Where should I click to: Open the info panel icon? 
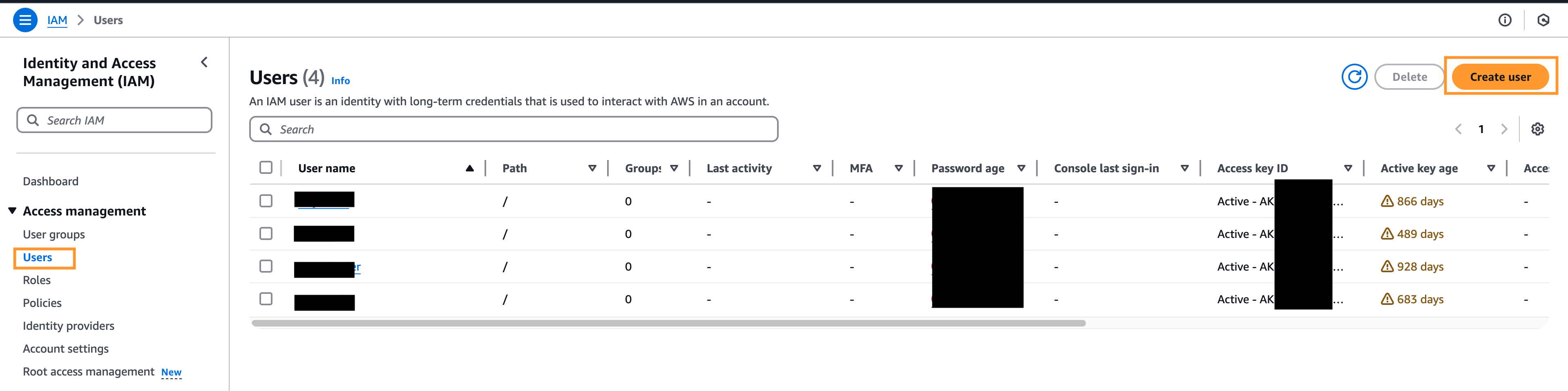pos(1504,21)
